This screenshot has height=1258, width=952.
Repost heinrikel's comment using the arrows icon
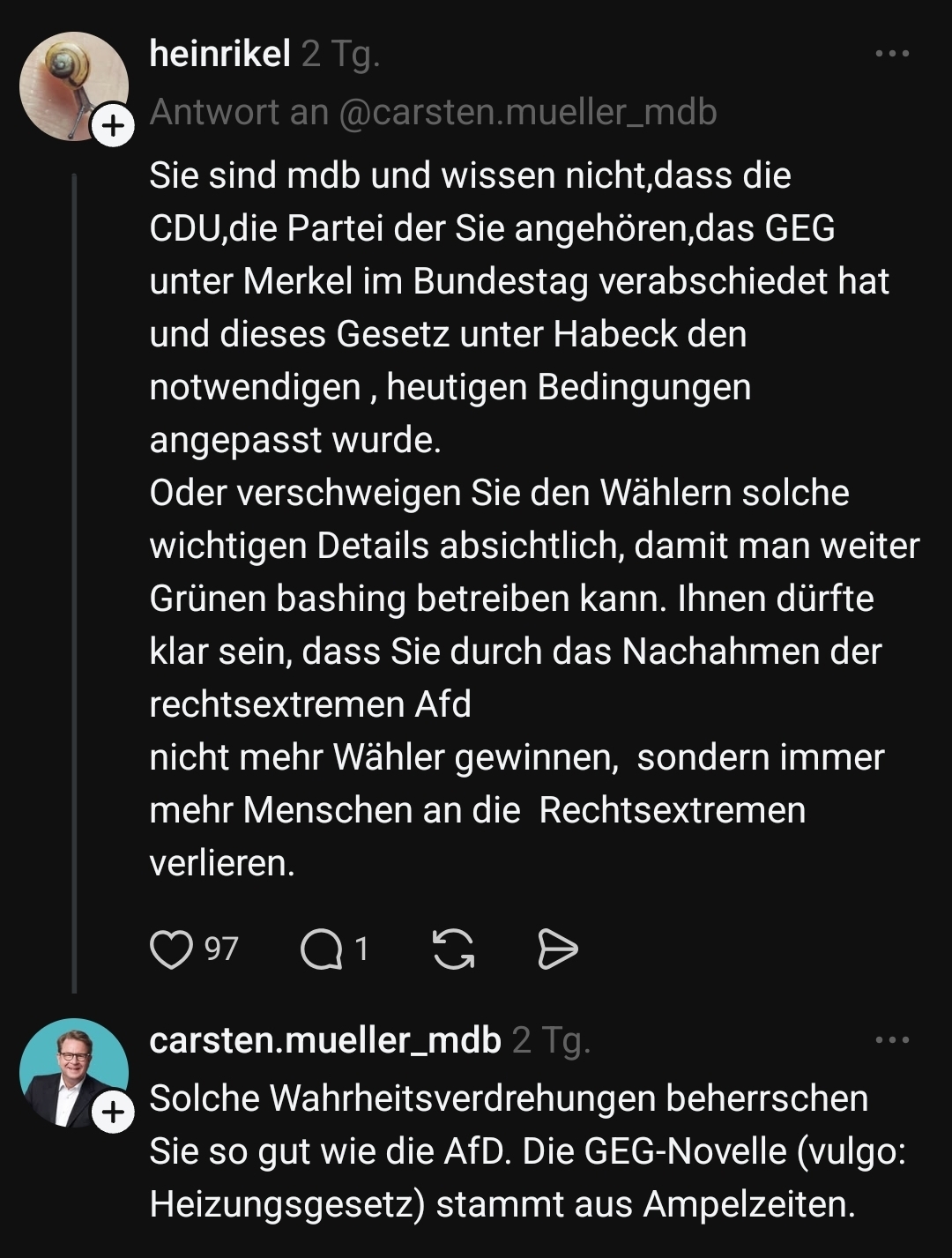click(x=454, y=949)
